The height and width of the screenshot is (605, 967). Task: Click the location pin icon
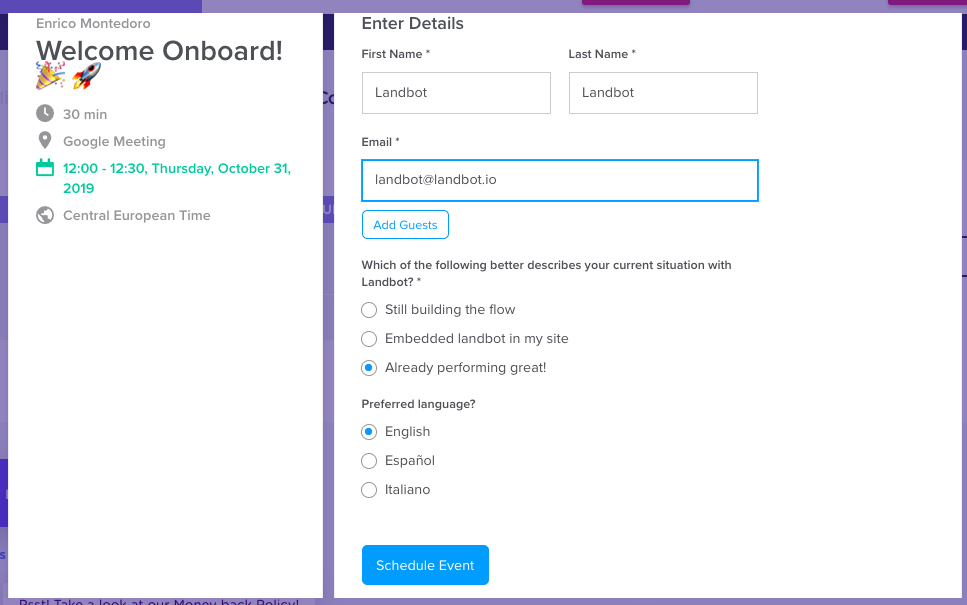[x=44, y=141]
